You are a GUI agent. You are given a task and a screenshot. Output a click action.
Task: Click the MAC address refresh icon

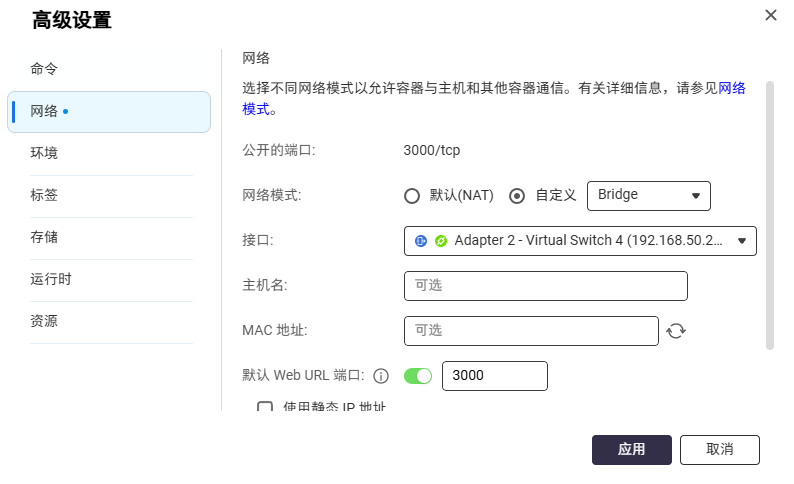(676, 331)
